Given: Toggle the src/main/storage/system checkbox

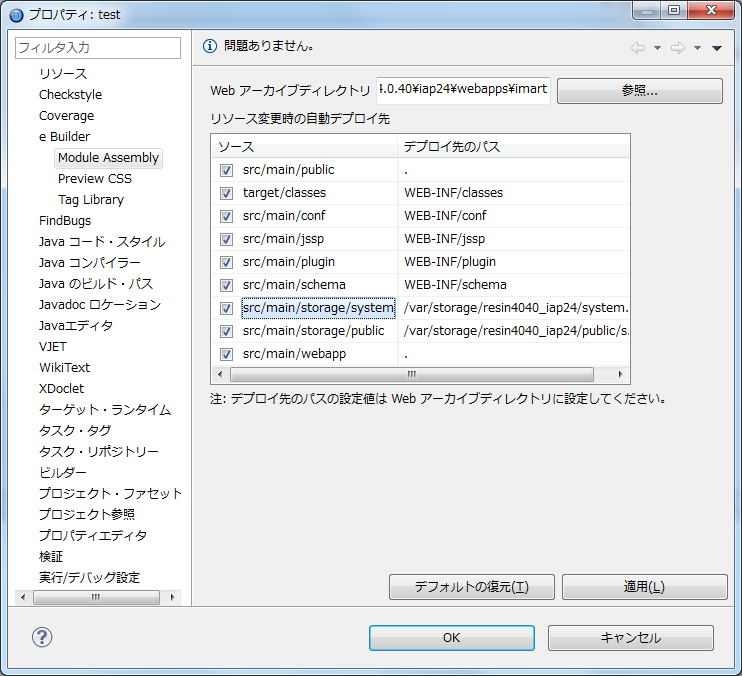Looking at the screenshot, I should pos(226,308).
